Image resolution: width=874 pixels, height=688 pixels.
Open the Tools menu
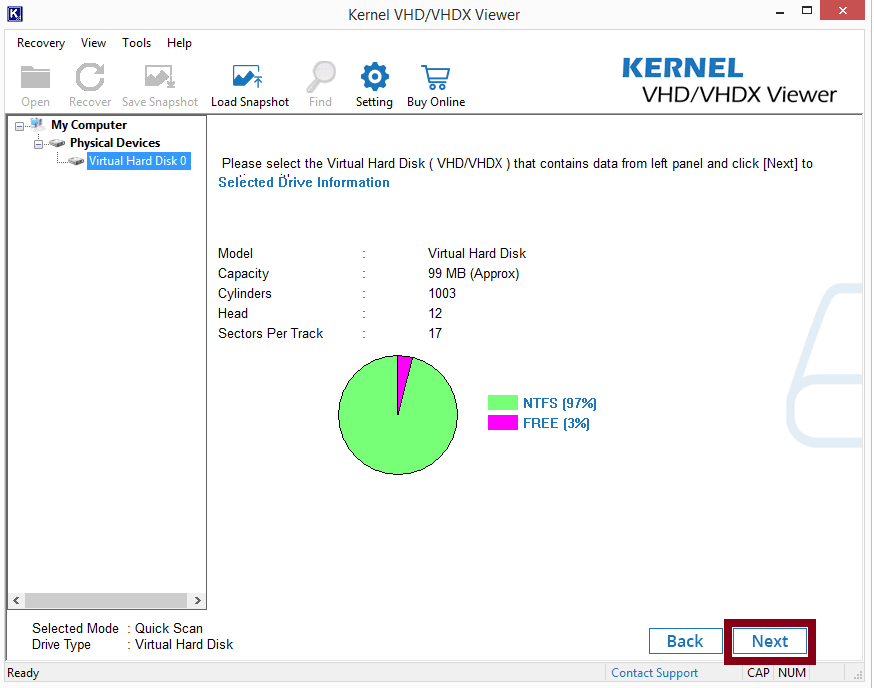(137, 43)
